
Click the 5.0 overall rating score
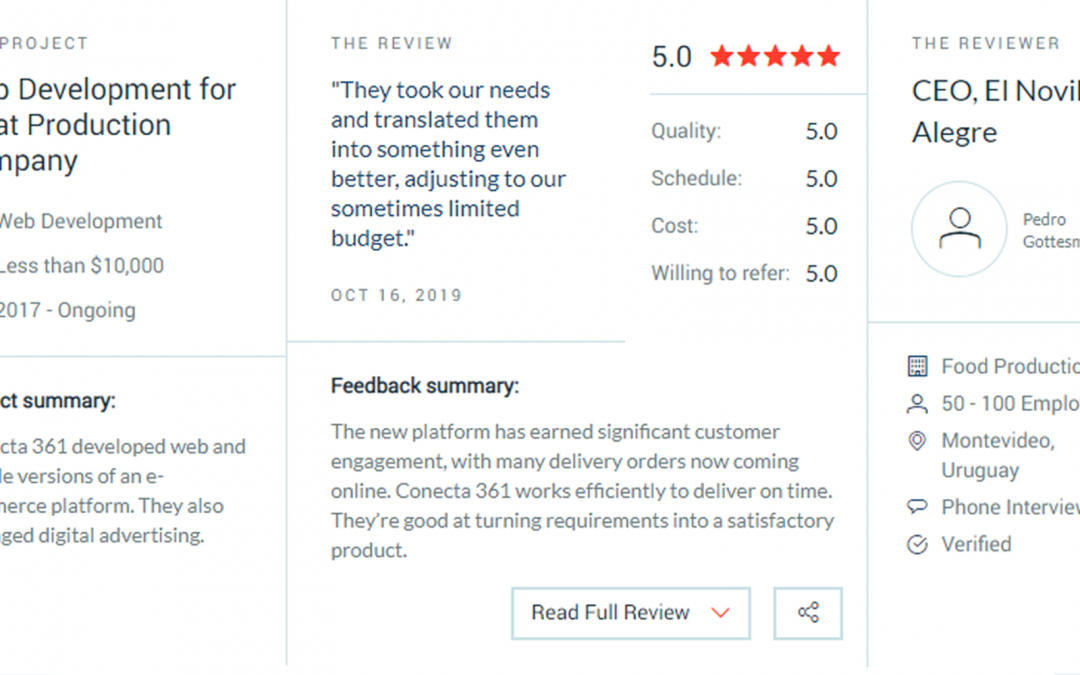pos(671,57)
